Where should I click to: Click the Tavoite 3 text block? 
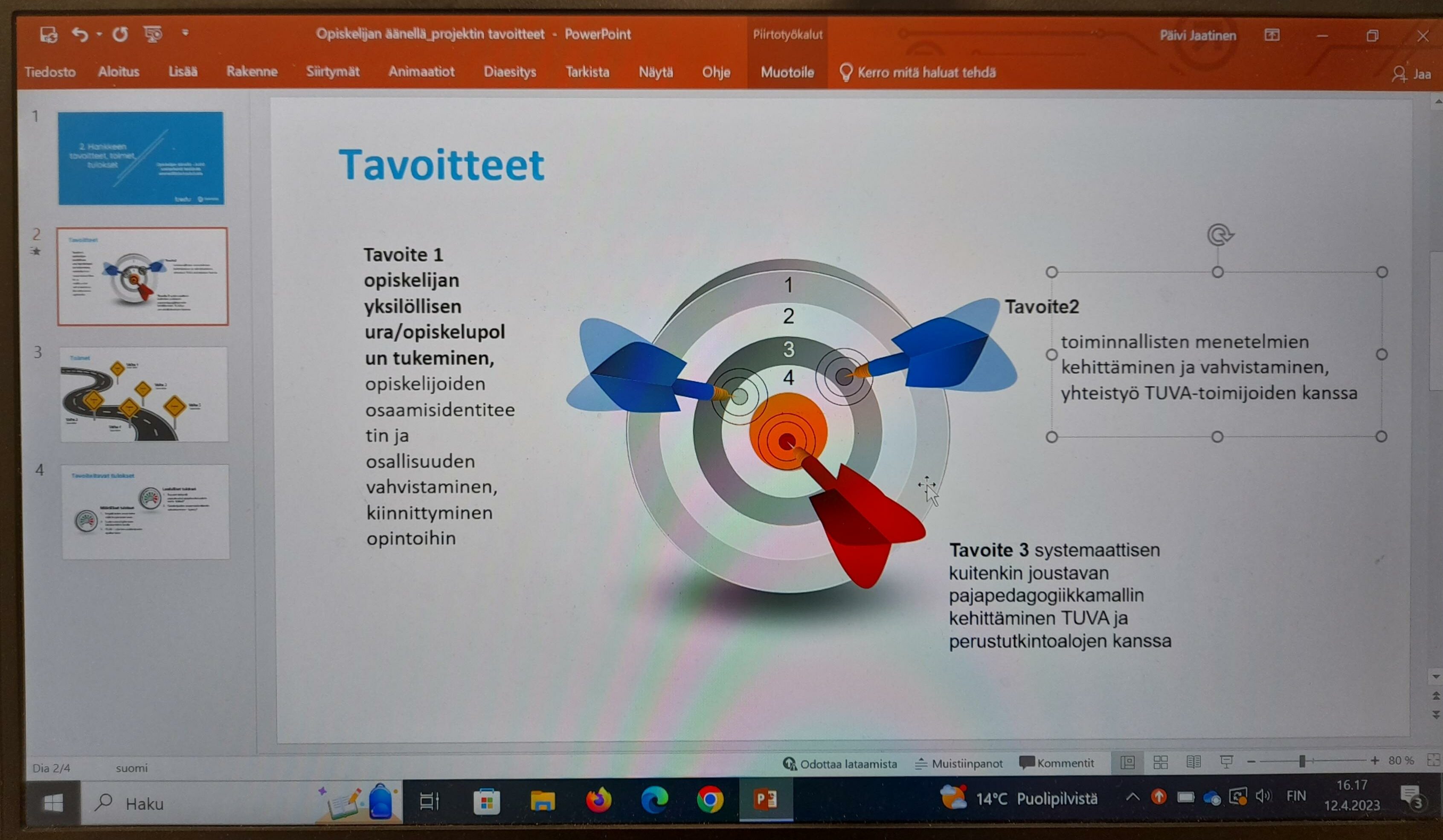point(1060,595)
